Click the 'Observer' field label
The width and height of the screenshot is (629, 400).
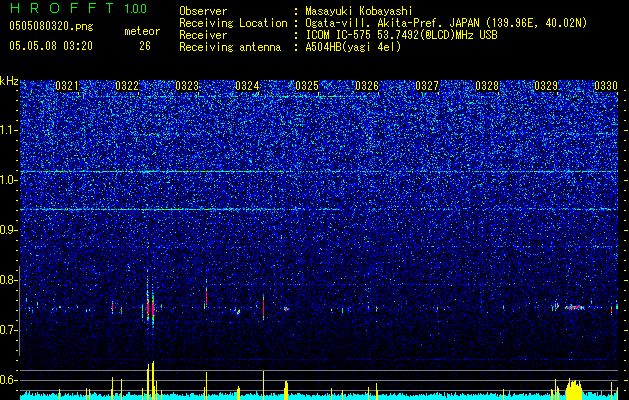tap(203, 11)
